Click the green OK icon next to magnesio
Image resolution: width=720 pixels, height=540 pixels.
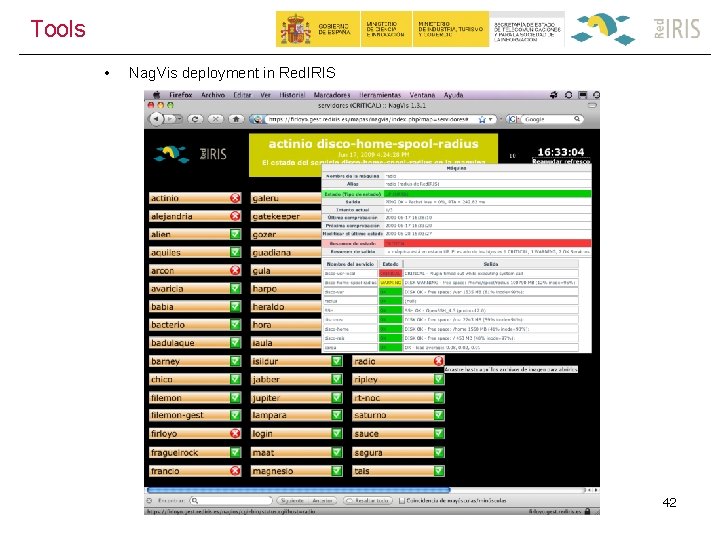(337, 471)
